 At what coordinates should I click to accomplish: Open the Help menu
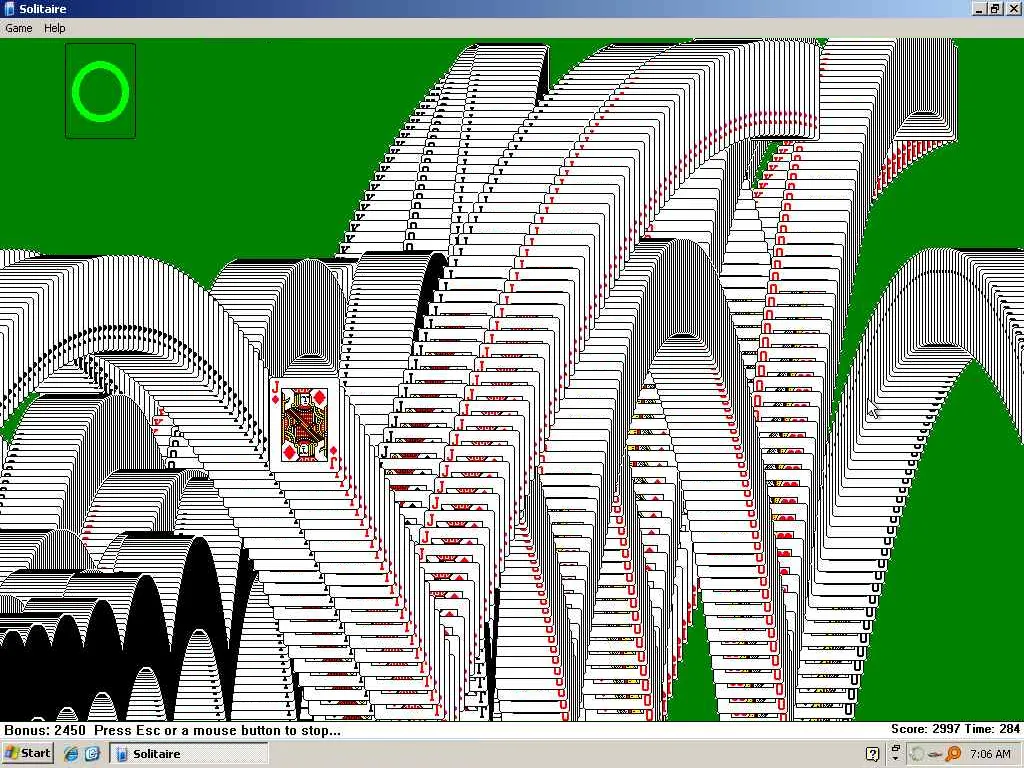[54, 28]
